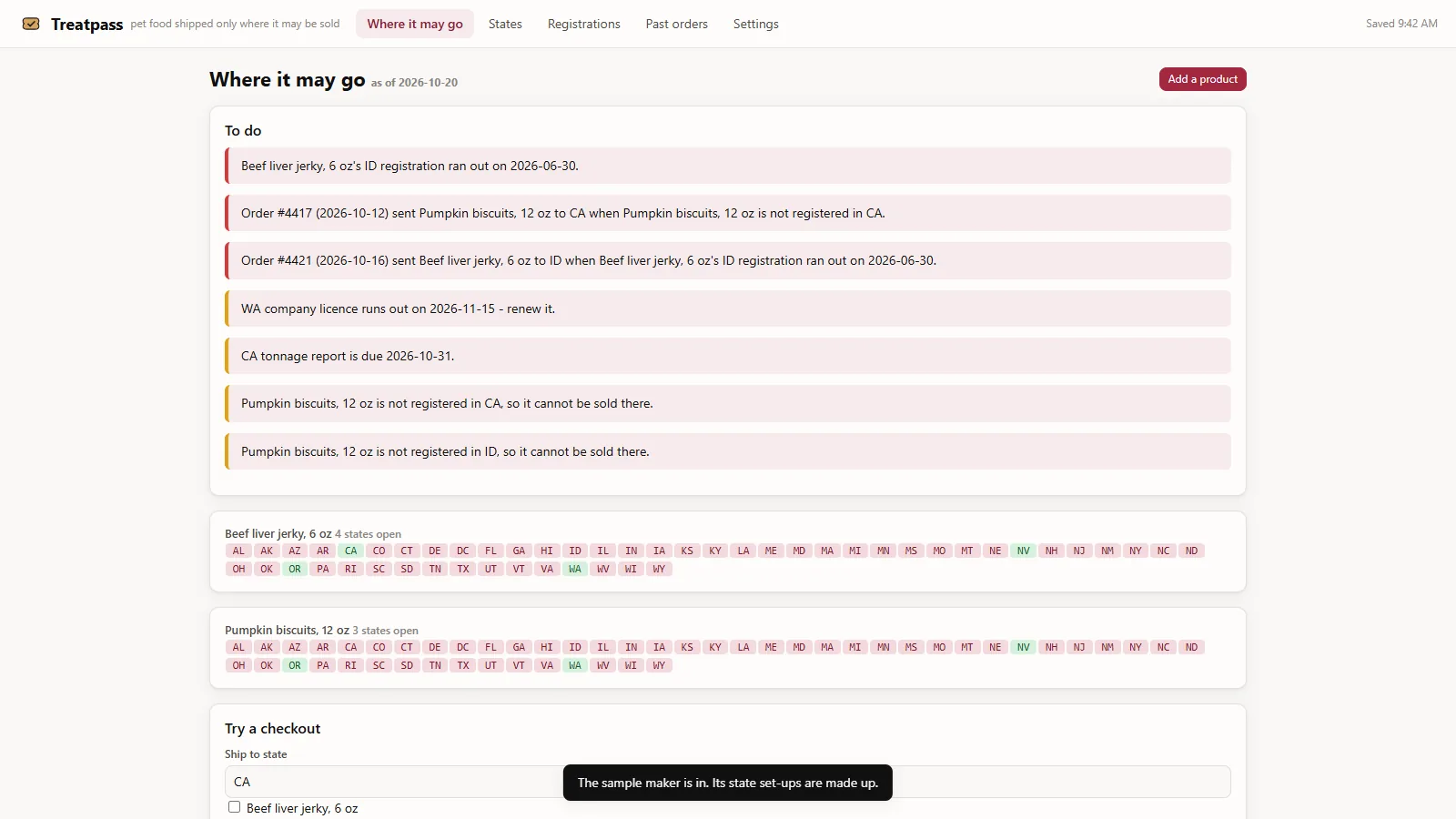The height and width of the screenshot is (819, 1456).
Task: Click the WA company licence renewal reminder
Action: click(x=727, y=308)
